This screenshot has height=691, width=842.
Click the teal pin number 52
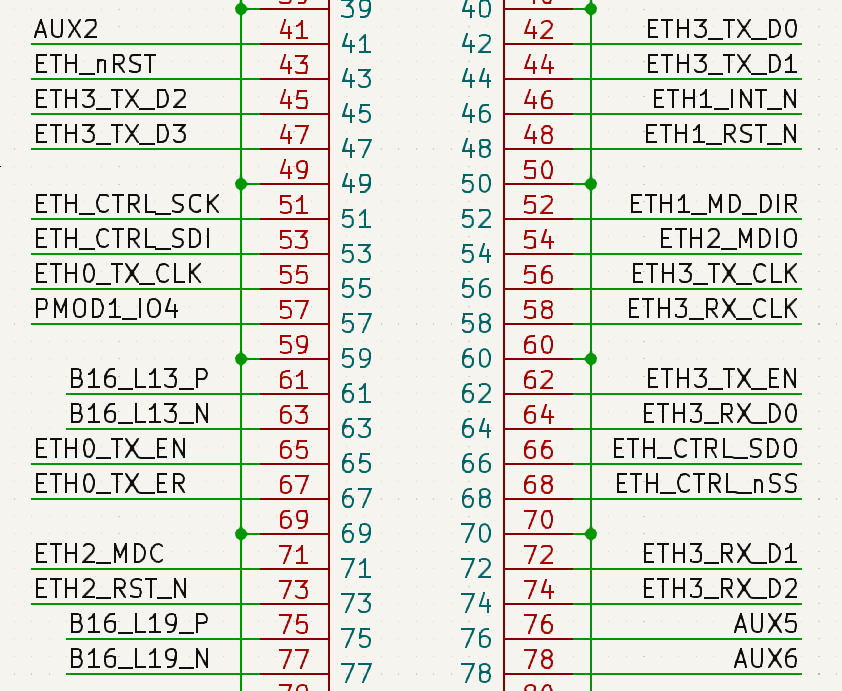coord(476,219)
